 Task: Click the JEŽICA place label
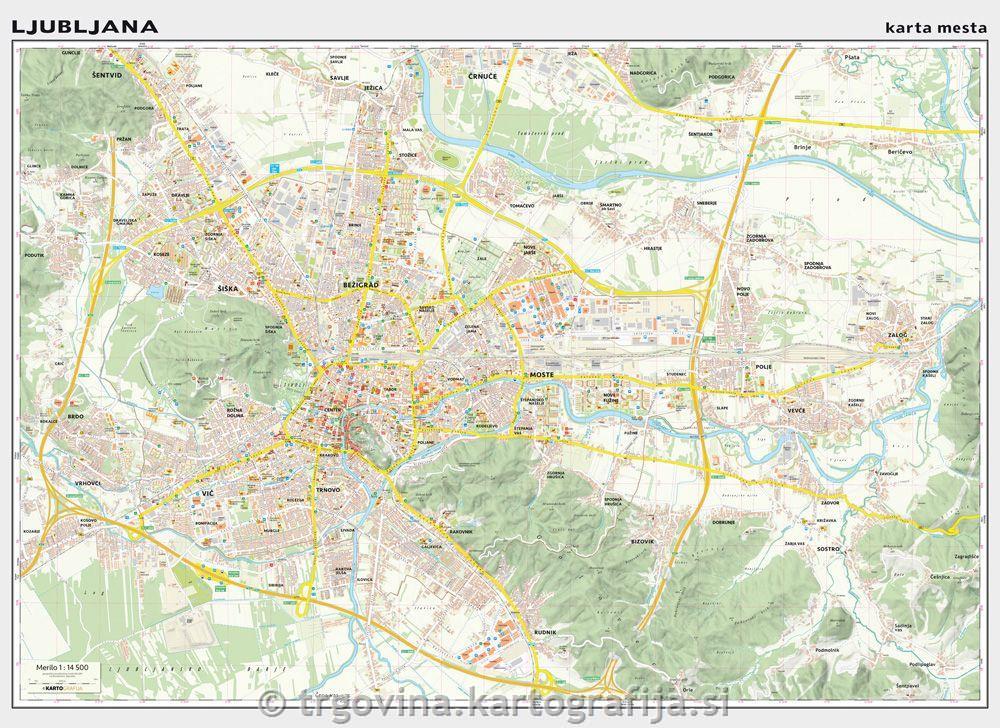(x=373, y=87)
